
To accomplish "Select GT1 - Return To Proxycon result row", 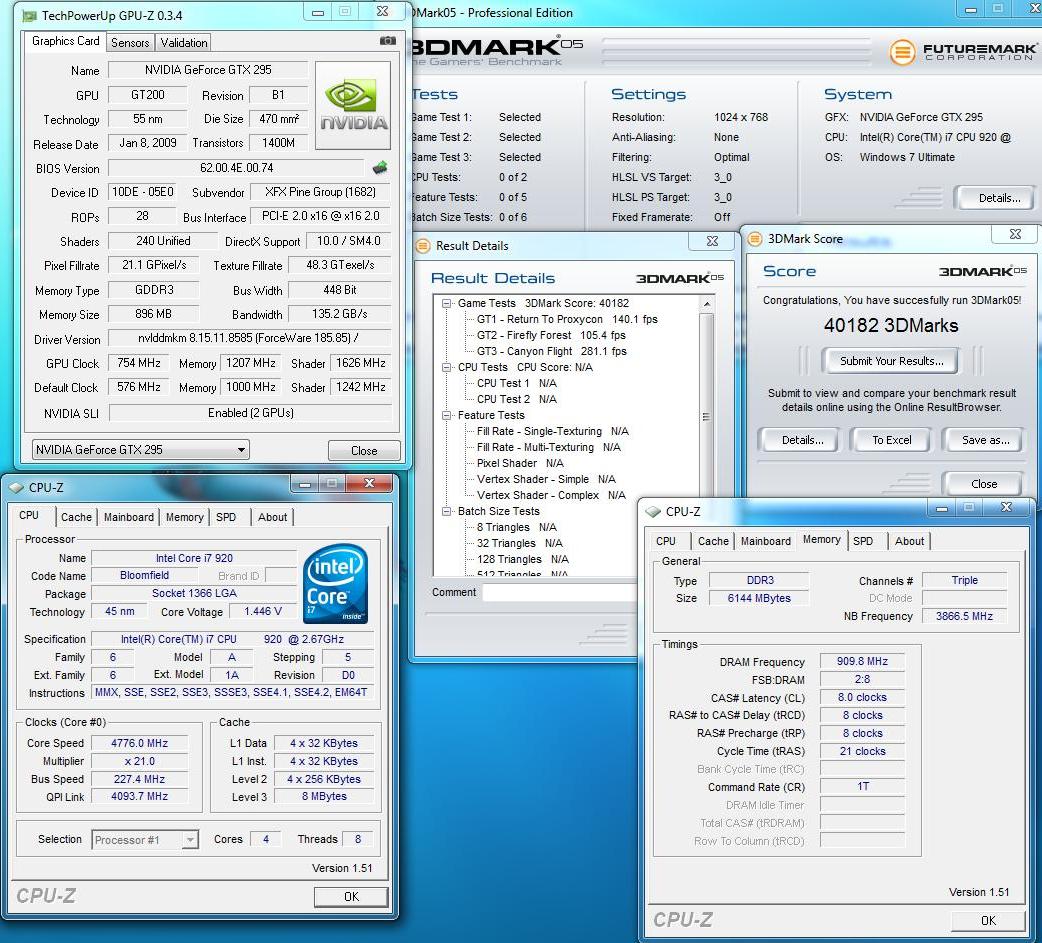I will 567,319.
